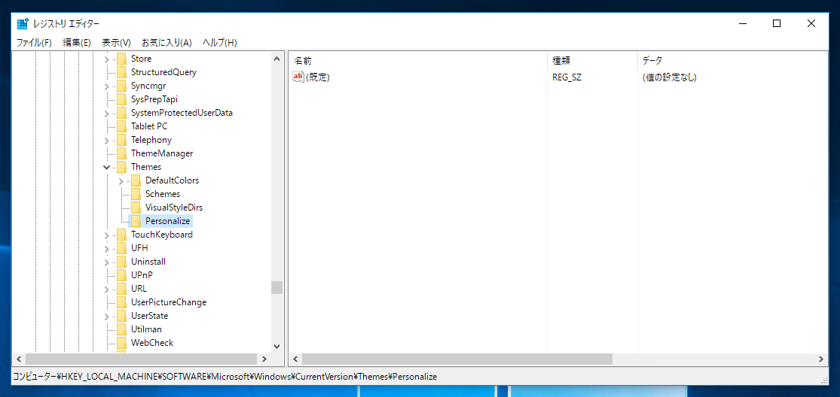Expand the TouchKeyboard key

107,235
